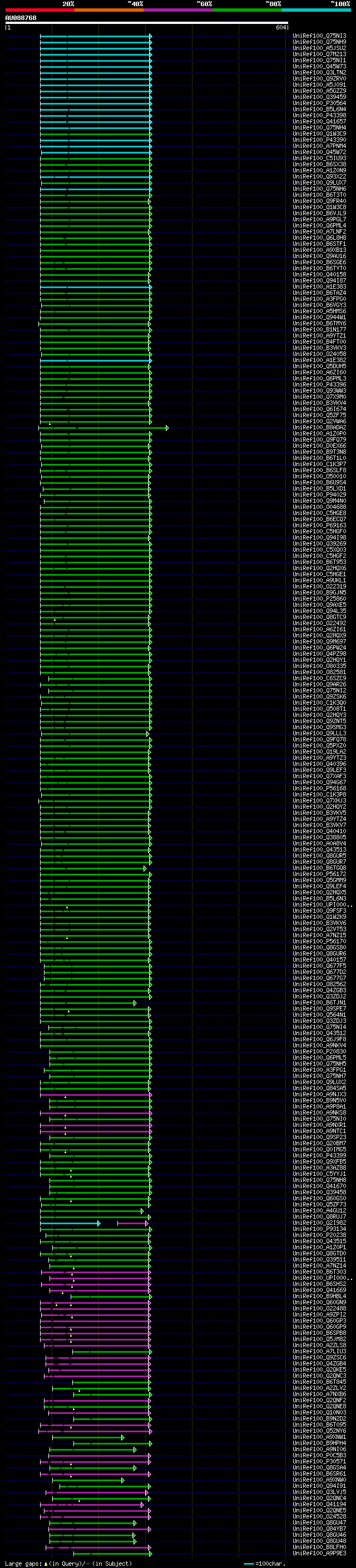Screen dimensions: 356x1568
Task: Select hit label UniRef100_Q10N03
Action: click(319, 1412)
